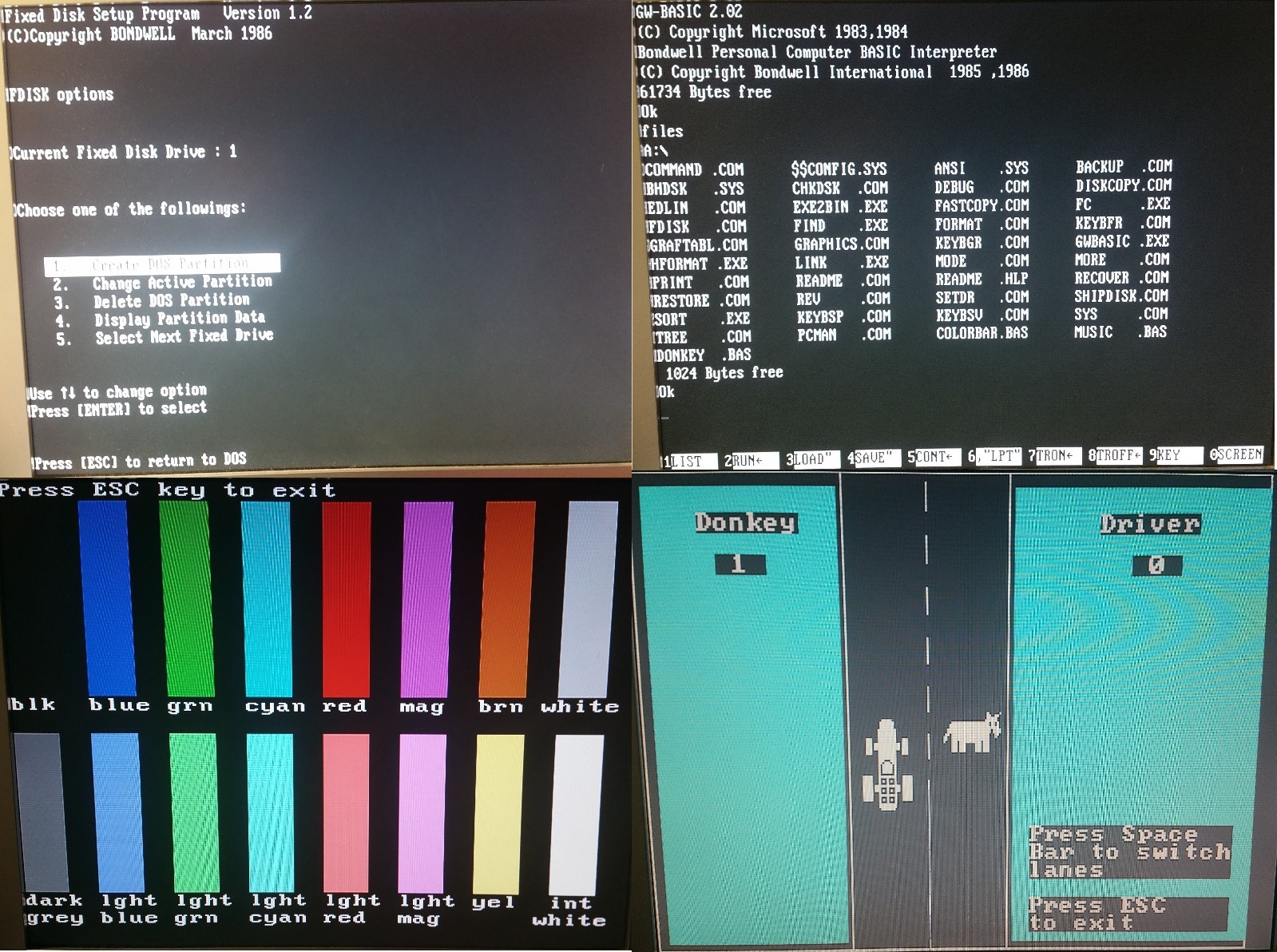Click the 61734 Bytes free line

tap(705, 92)
